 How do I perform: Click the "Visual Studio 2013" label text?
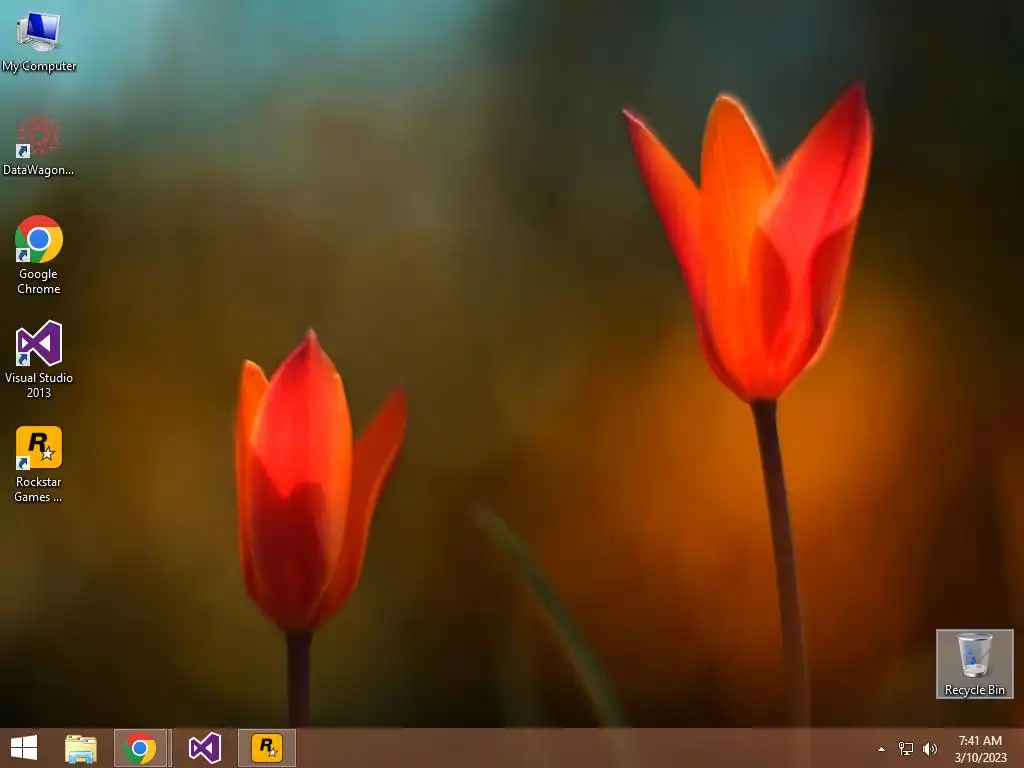pos(39,385)
